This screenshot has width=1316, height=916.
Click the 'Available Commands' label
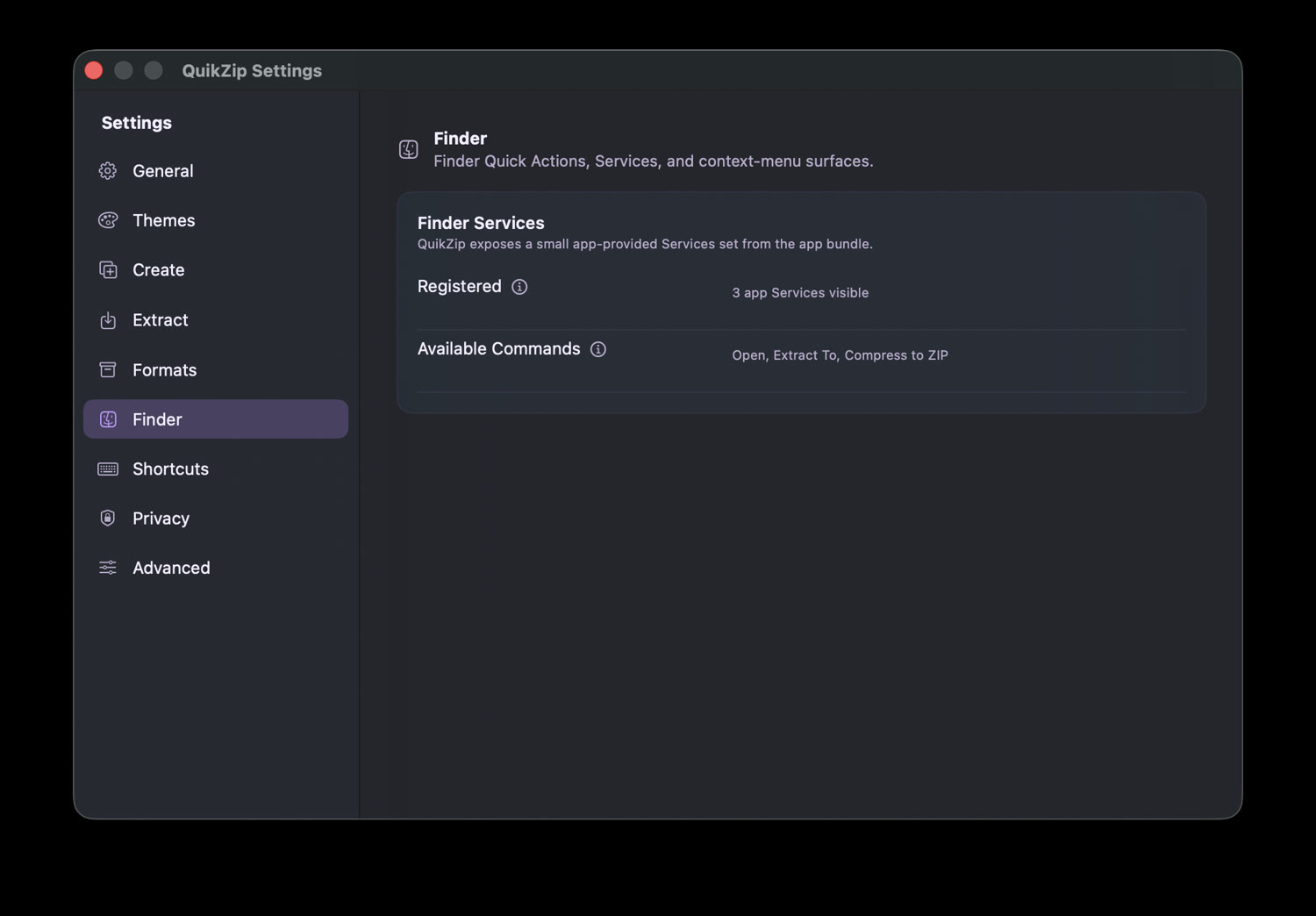tap(499, 349)
